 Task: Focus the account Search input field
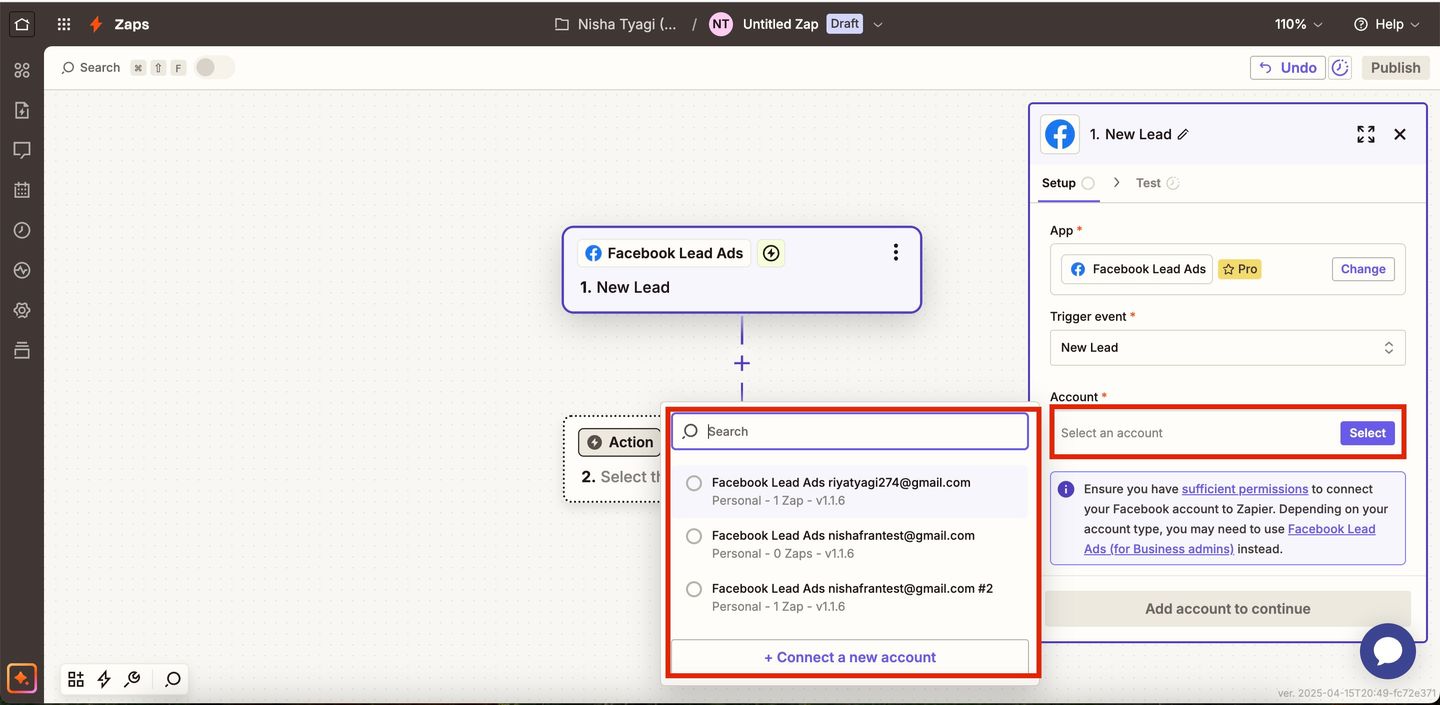tap(850, 431)
